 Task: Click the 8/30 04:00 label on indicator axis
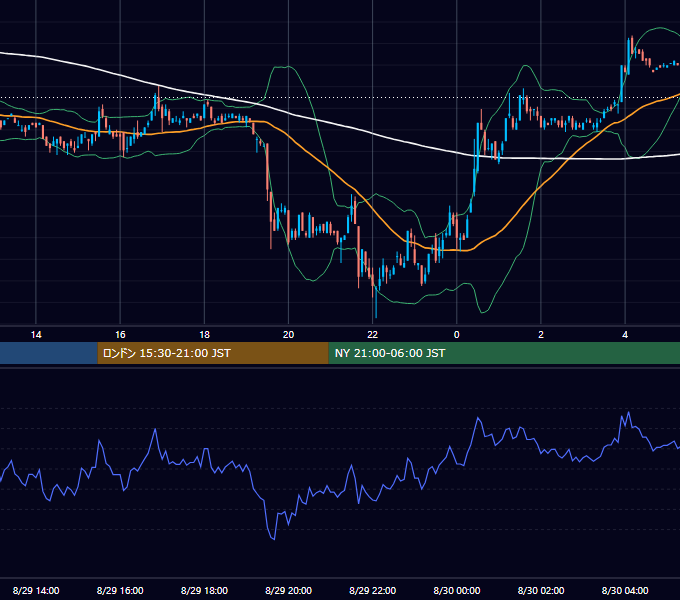coord(625,590)
